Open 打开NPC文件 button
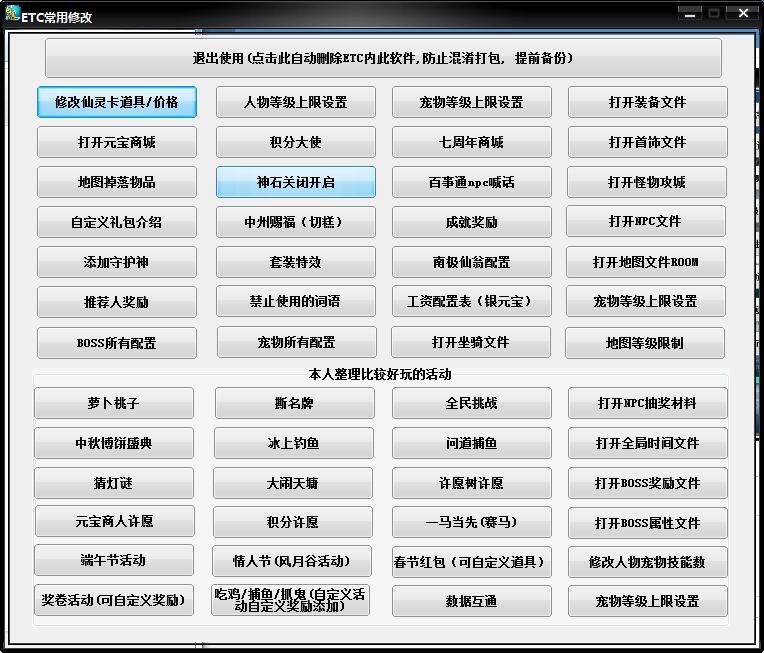Image resolution: width=764 pixels, height=653 pixels. 645,221
